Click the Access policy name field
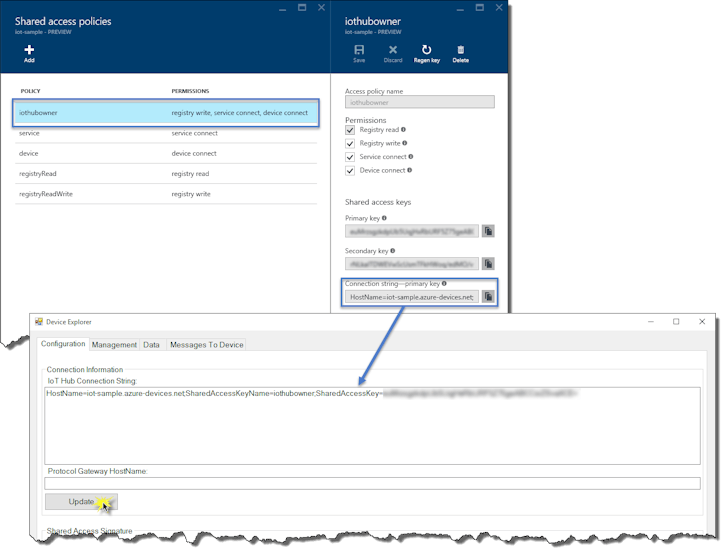Viewport: 724px width, 555px height. coord(420,102)
